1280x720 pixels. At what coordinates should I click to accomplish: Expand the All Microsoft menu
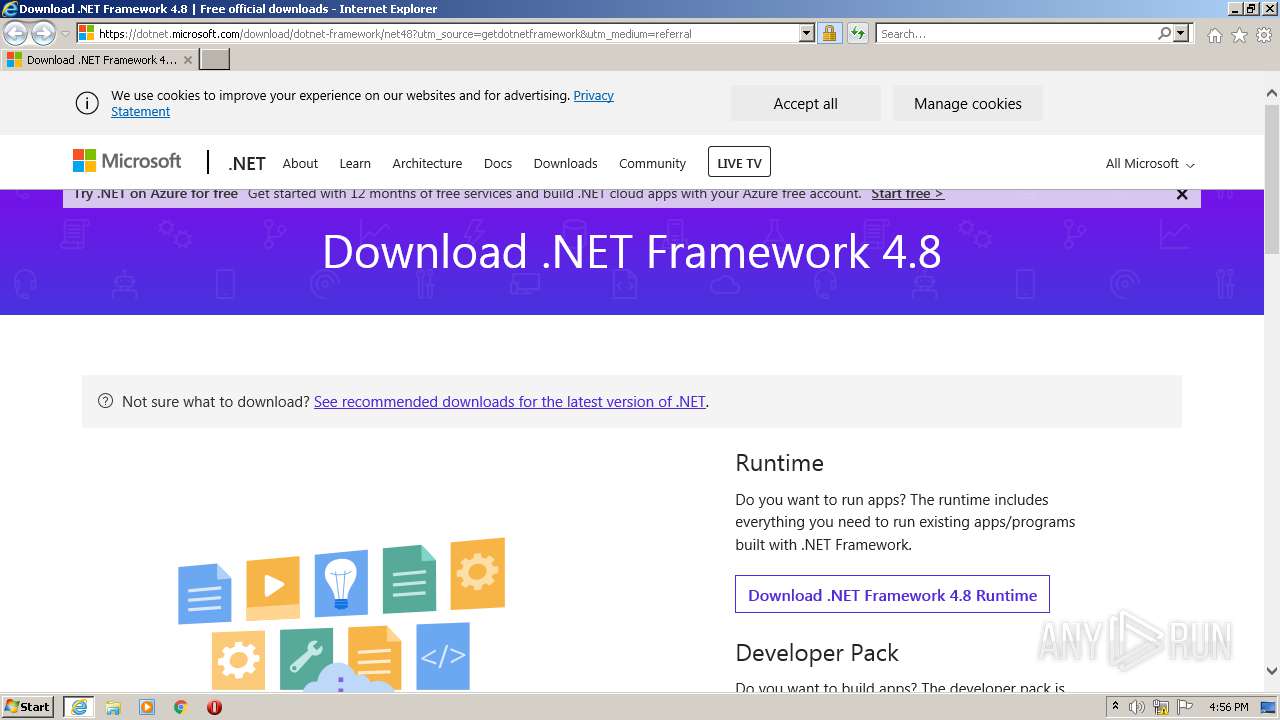pyautogui.click(x=1150, y=163)
